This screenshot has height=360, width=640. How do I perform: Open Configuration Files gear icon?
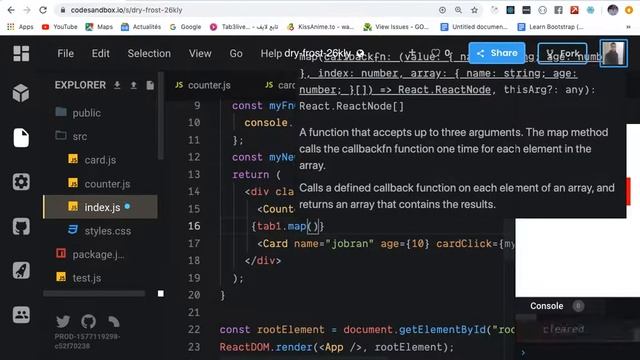[21, 182]
